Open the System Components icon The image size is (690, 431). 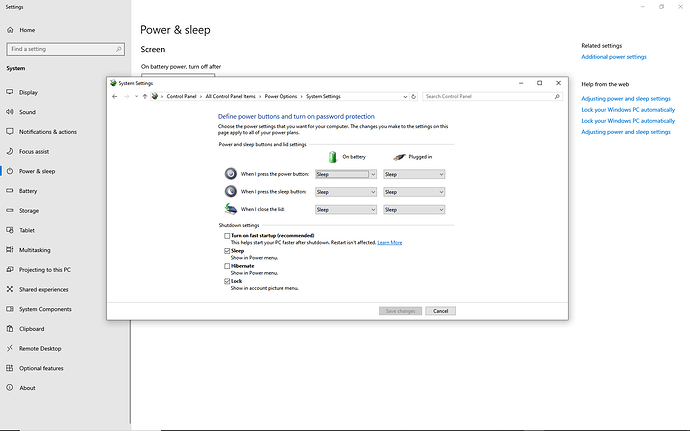point(10,309)
